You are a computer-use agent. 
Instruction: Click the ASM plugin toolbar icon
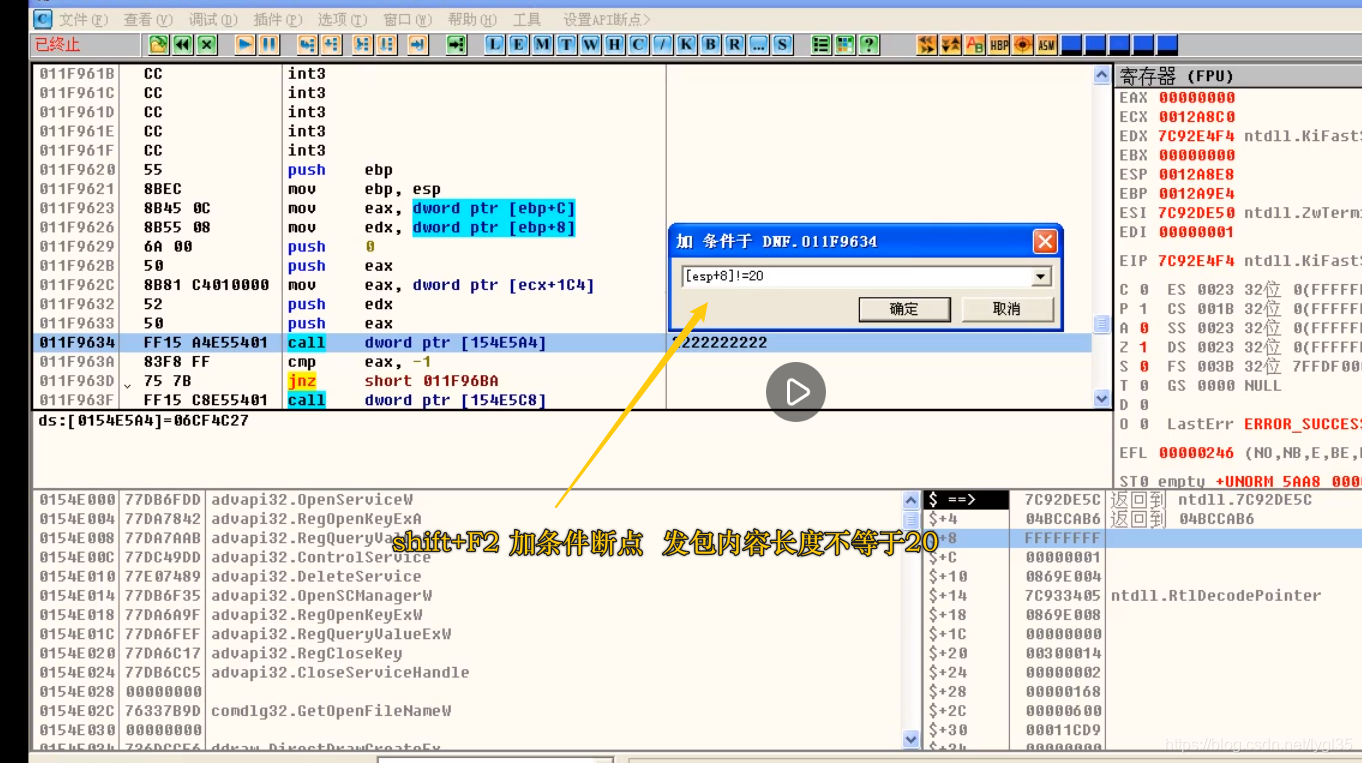click(x=1047, y=44)
